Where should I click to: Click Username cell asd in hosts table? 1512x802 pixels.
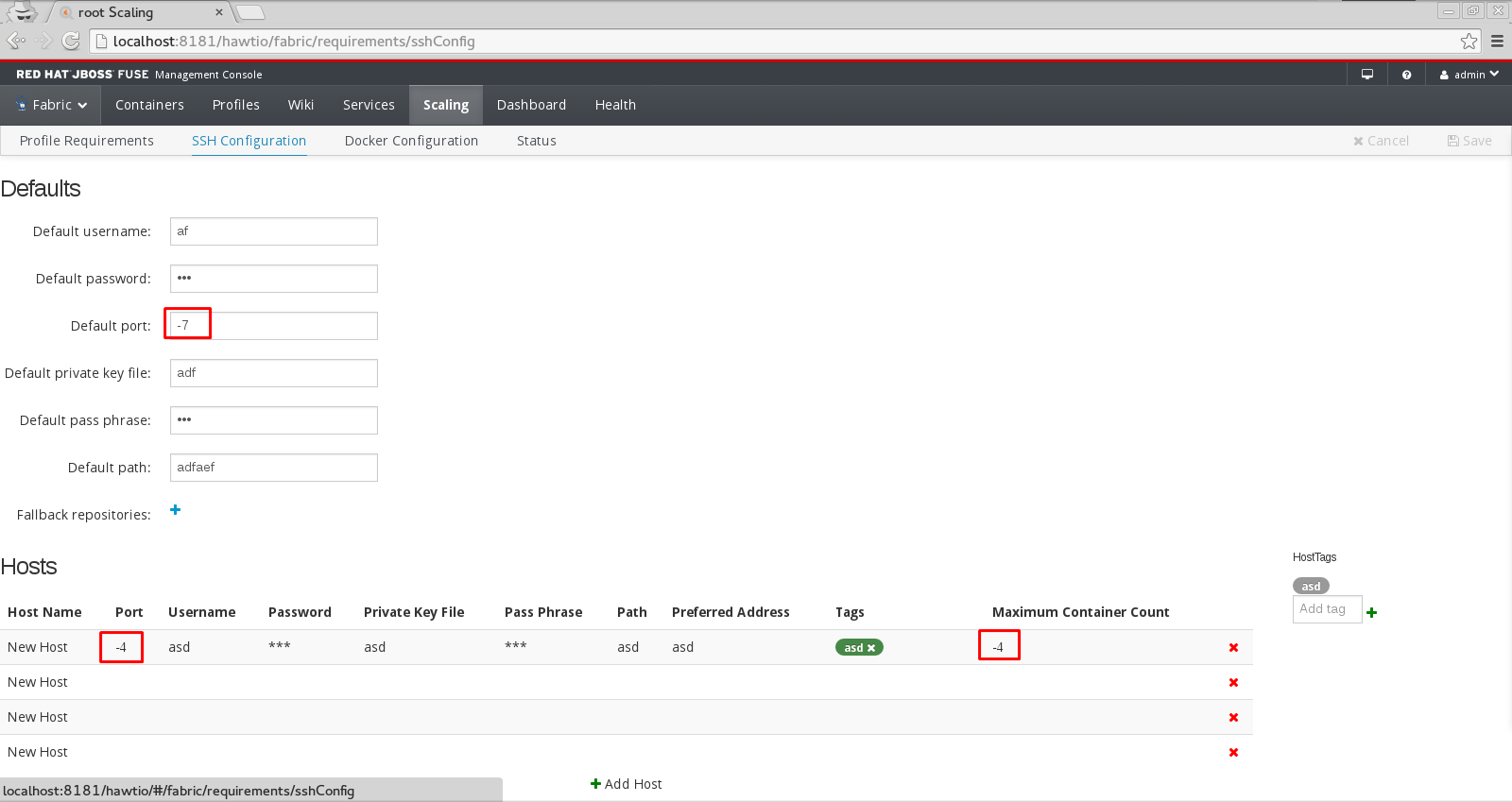[180, 647]
